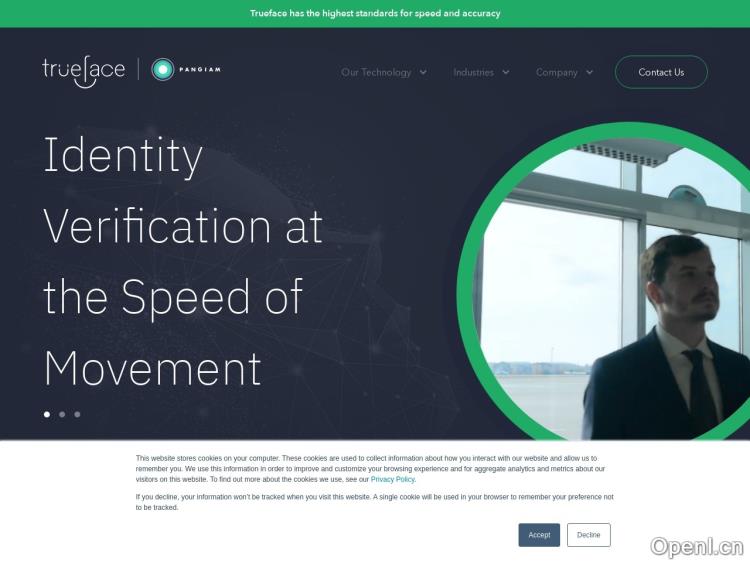Image resolution: width=750 pixels, height=562 pixels.
Task: Click the Identity Verification hero heading
Action: click(x=183, y=261)
